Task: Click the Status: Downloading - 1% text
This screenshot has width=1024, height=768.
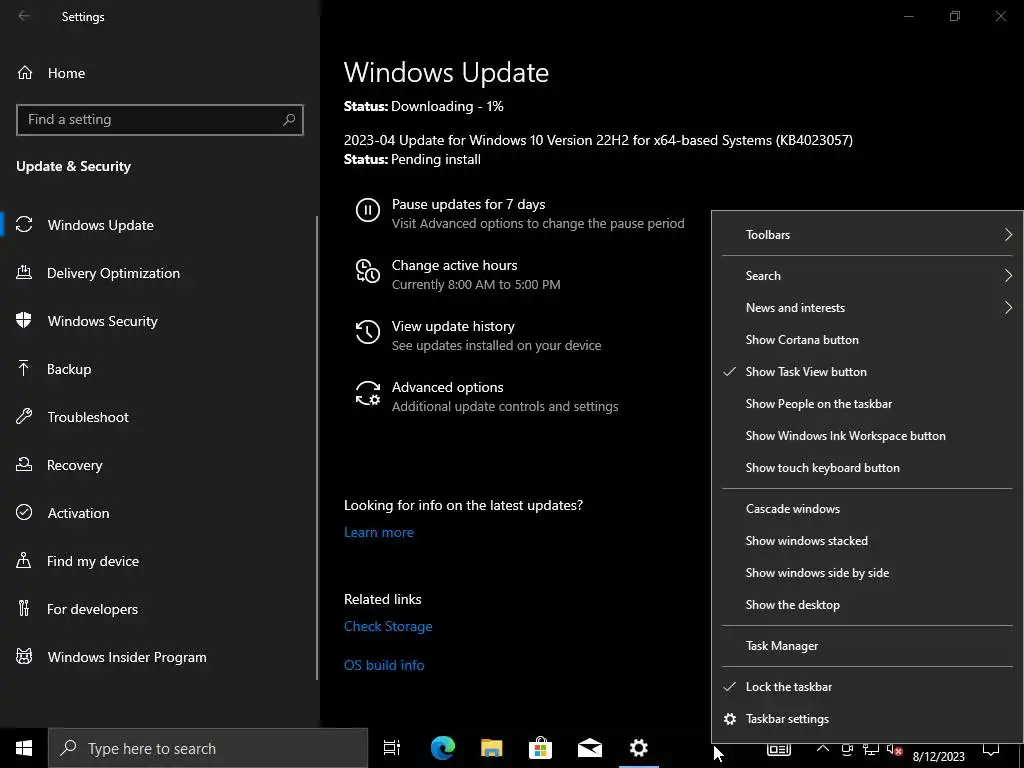Action: [x=423, y=106]
